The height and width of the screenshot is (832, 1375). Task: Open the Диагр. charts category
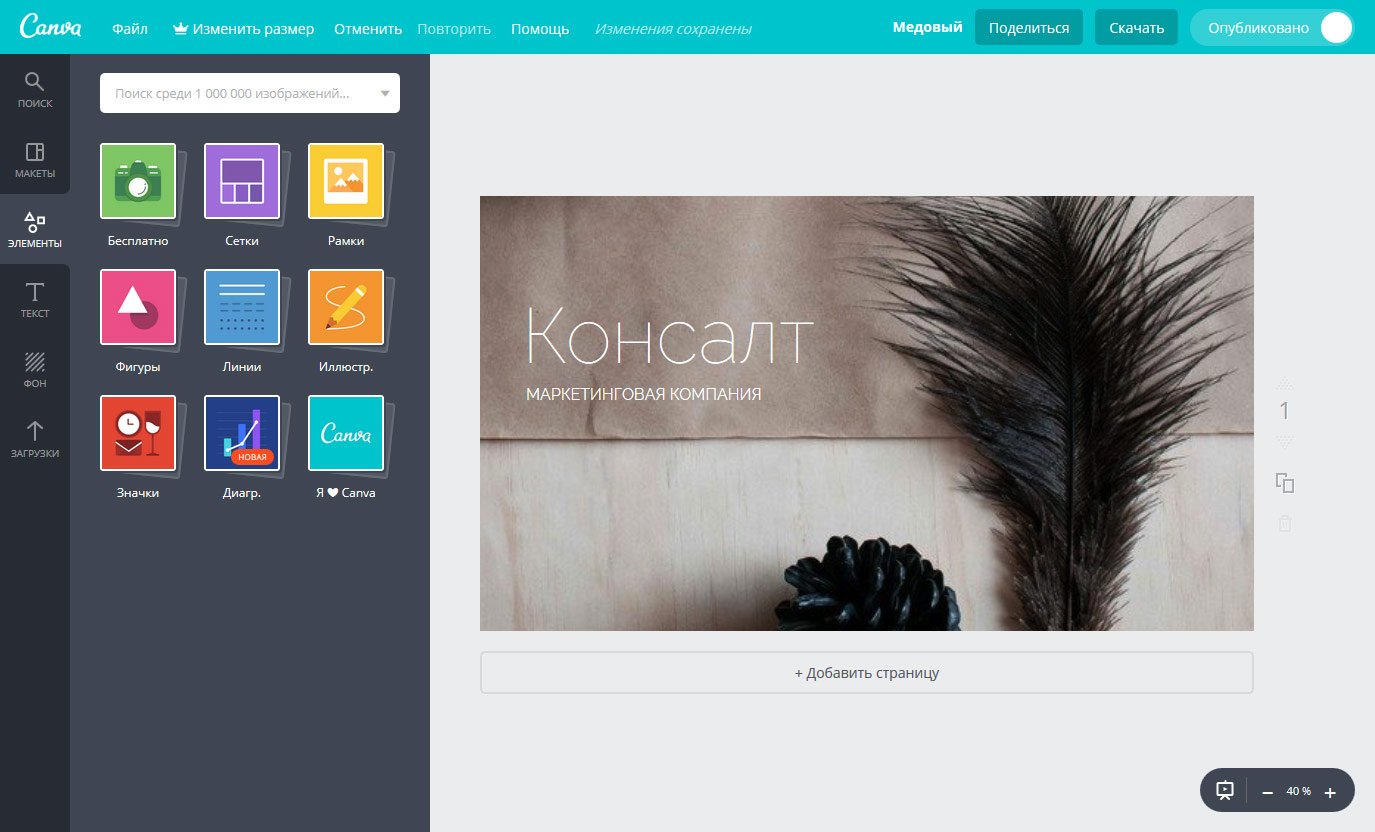(242, 433)
